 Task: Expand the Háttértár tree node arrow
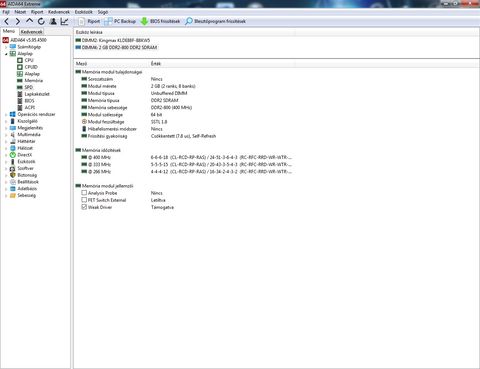coord(6,141)
